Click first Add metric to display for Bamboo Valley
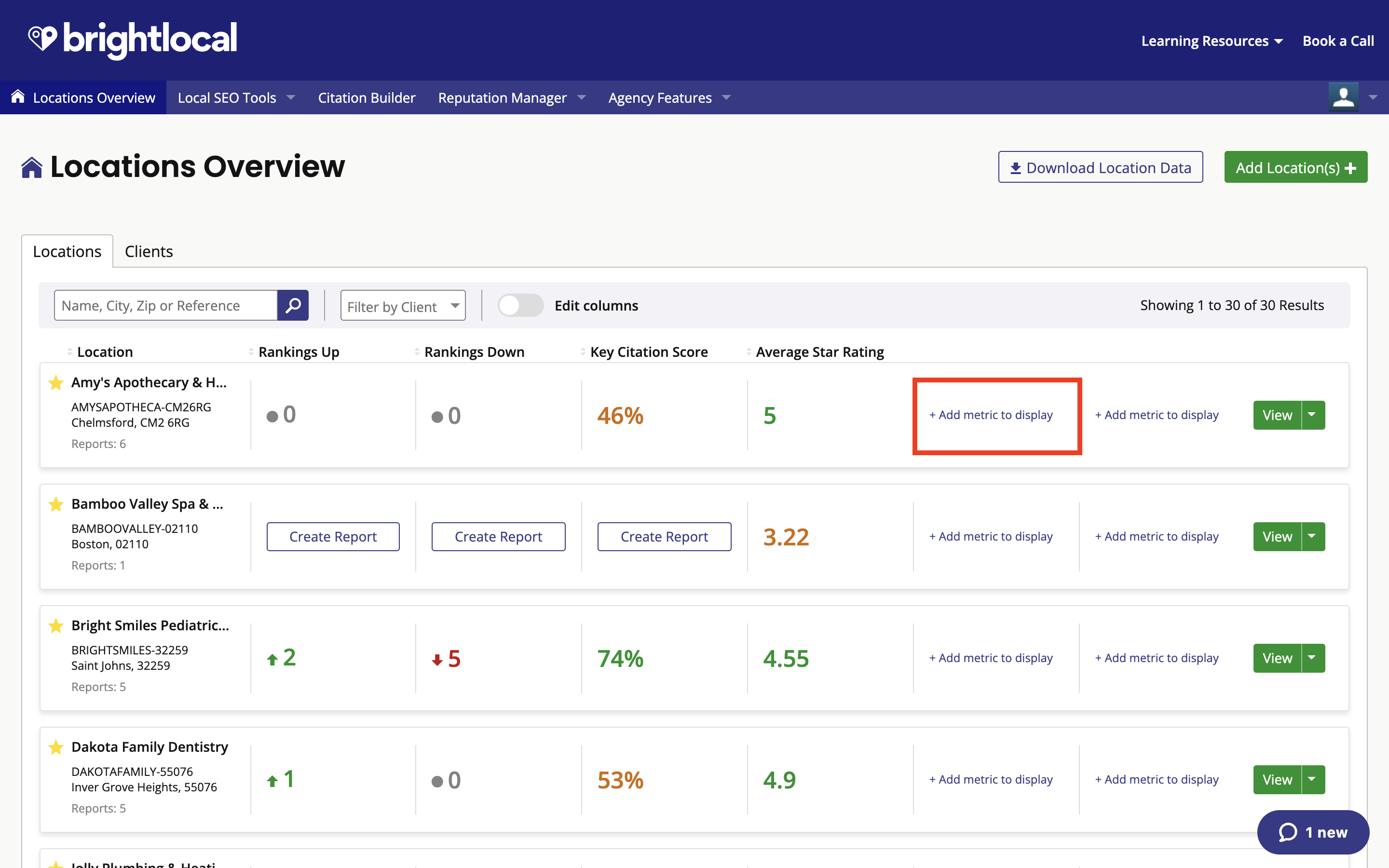 991,537
